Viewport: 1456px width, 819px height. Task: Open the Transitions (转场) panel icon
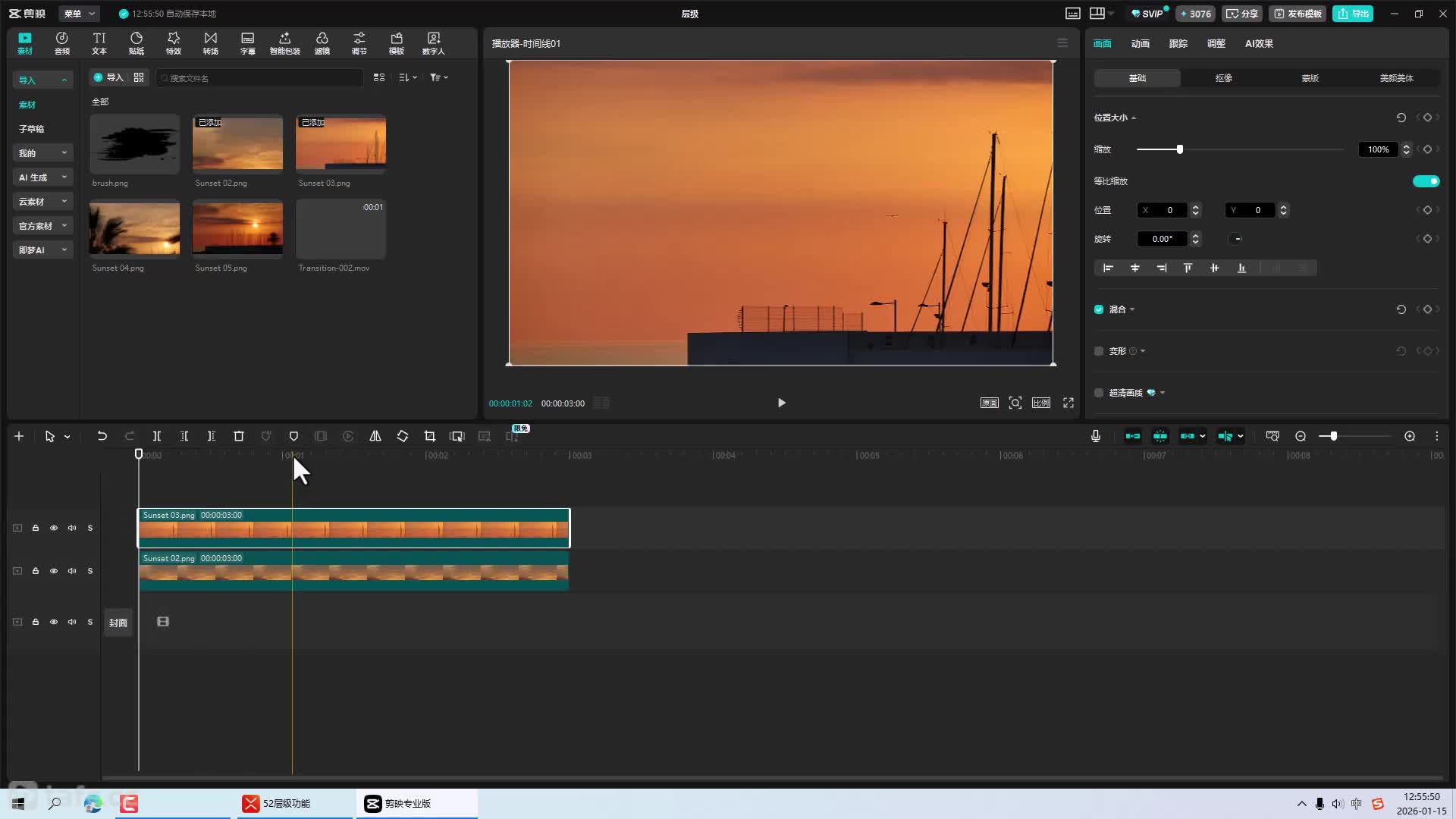[211, 43]
